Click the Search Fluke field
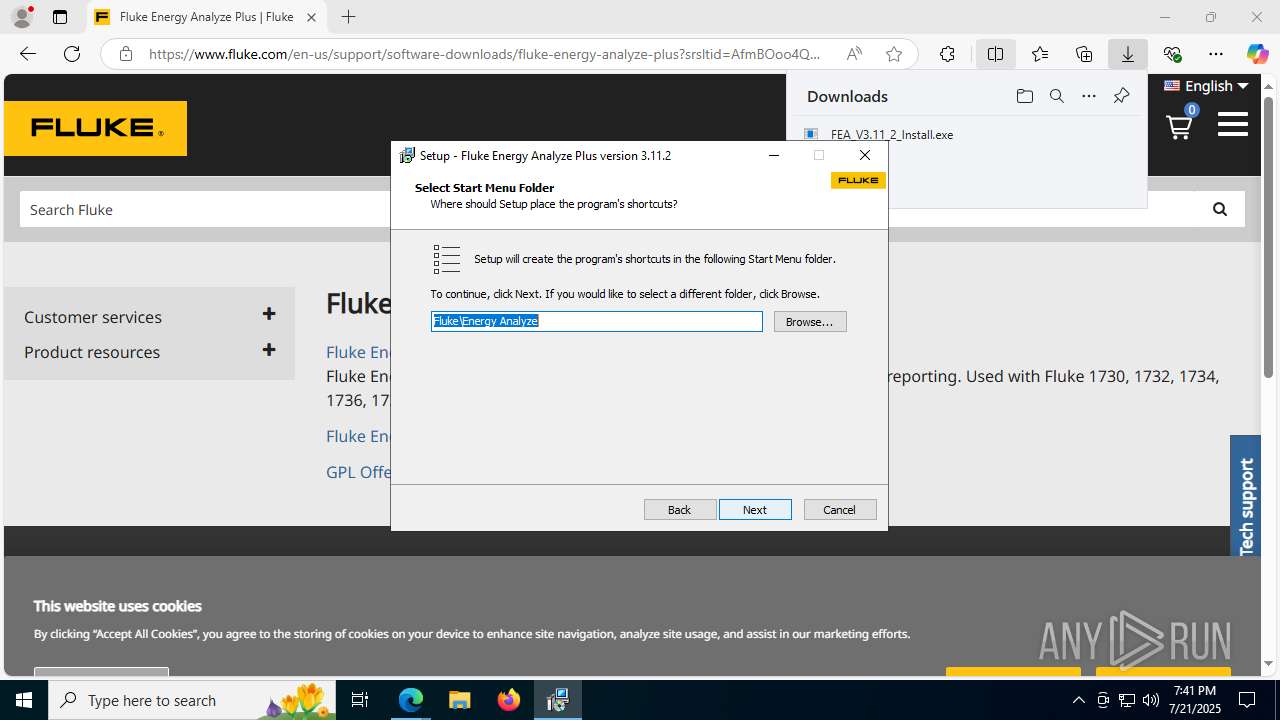This screenshot has height=720, width=1280. (205, 210)
